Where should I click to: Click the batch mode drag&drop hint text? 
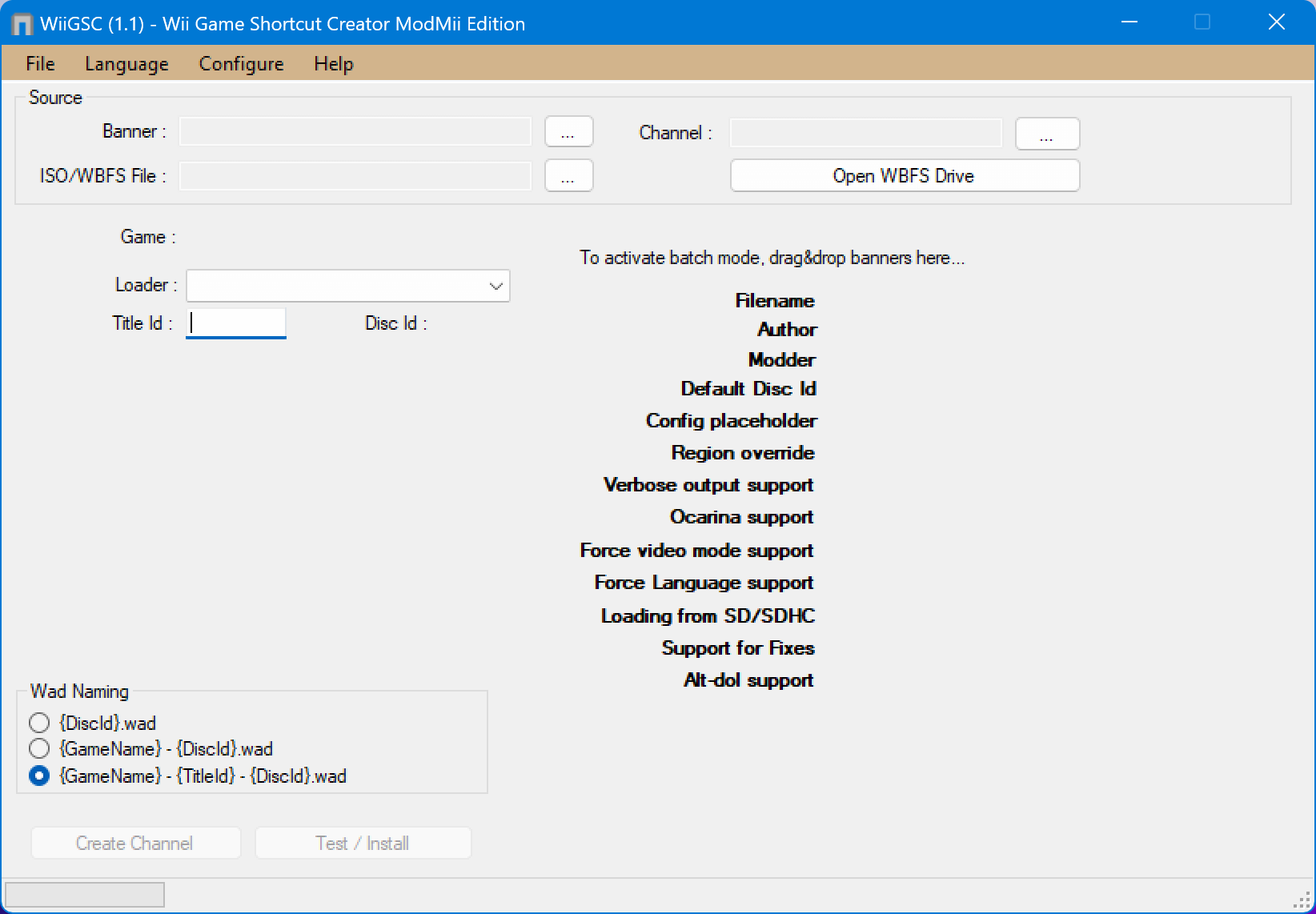click(x=772, y=258)
